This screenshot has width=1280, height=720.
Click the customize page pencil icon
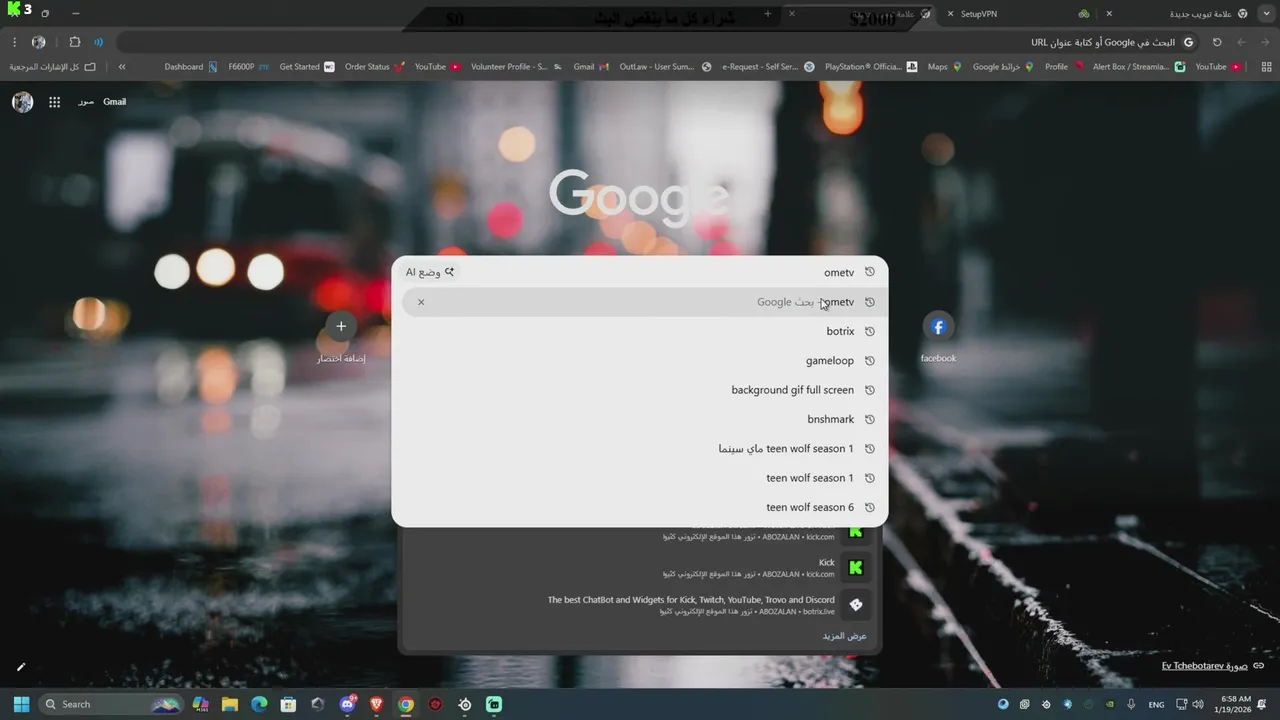tap(21, 666)
